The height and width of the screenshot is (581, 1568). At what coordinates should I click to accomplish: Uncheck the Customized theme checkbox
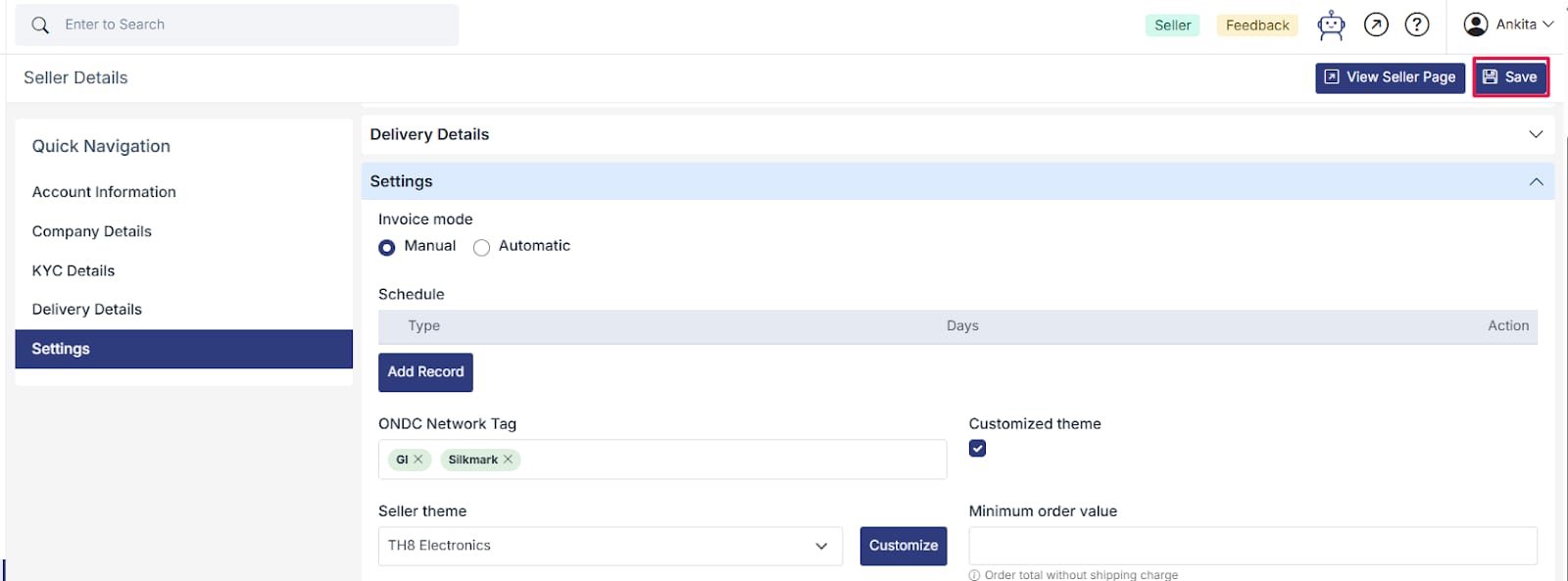click(x=977, y=449)
